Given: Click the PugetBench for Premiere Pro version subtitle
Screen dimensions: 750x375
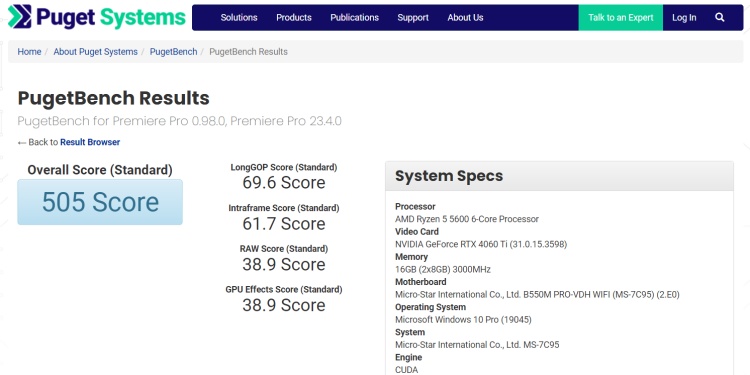Looking at the screenshot, I should click(x=179, y=121).
